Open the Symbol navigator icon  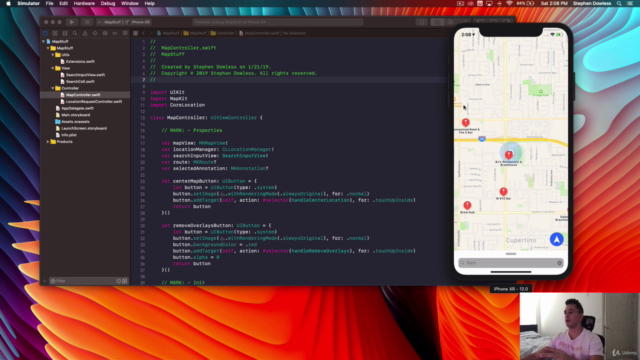pos(65,33)
